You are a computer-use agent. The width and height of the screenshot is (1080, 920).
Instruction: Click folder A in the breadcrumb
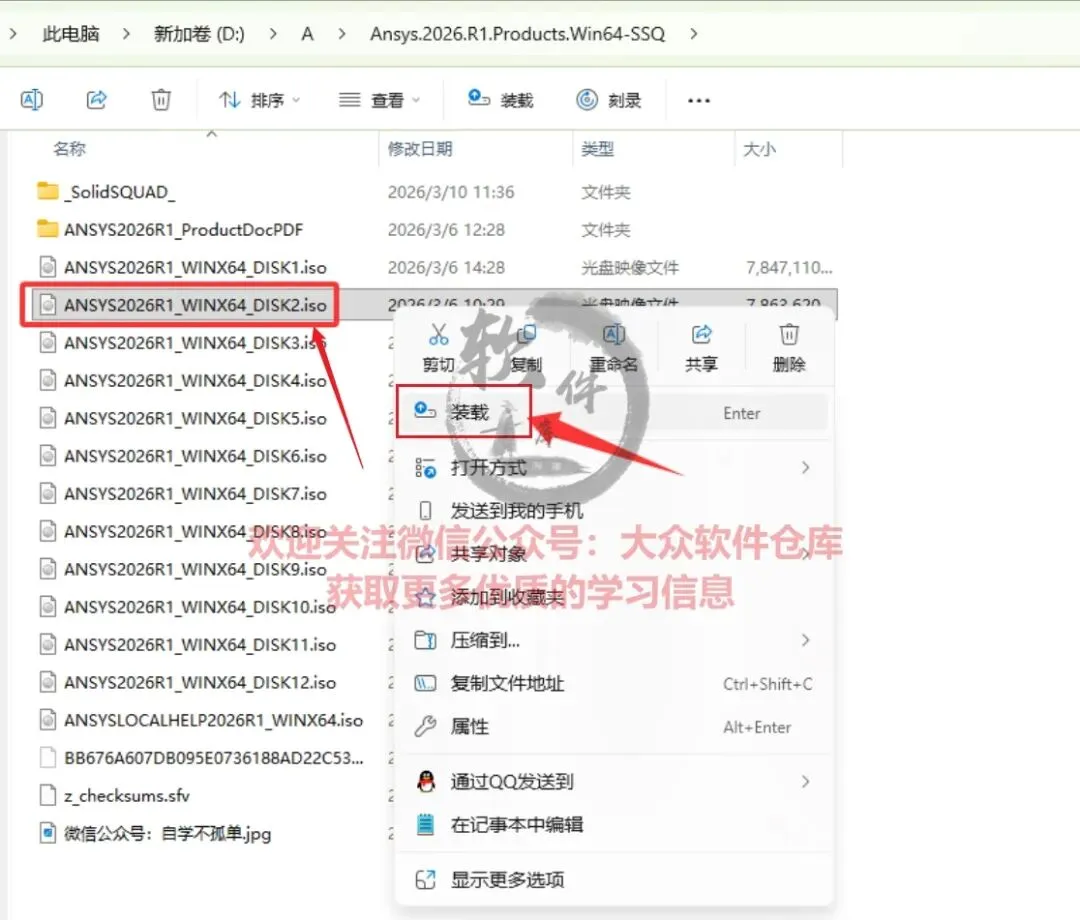(x=307, y=34)
